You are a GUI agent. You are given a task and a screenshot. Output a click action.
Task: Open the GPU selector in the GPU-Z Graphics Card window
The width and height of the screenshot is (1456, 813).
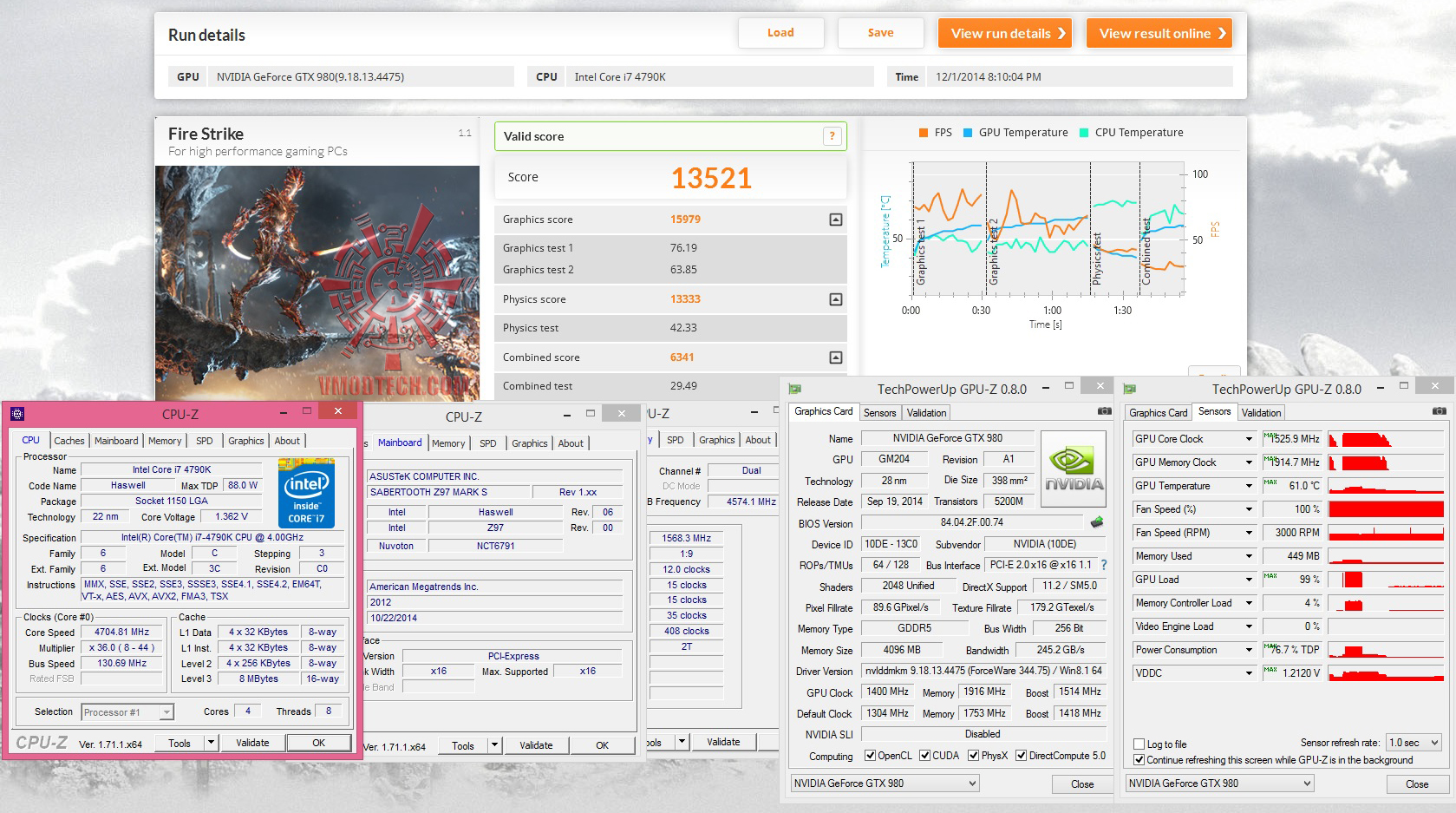point(885,783)
